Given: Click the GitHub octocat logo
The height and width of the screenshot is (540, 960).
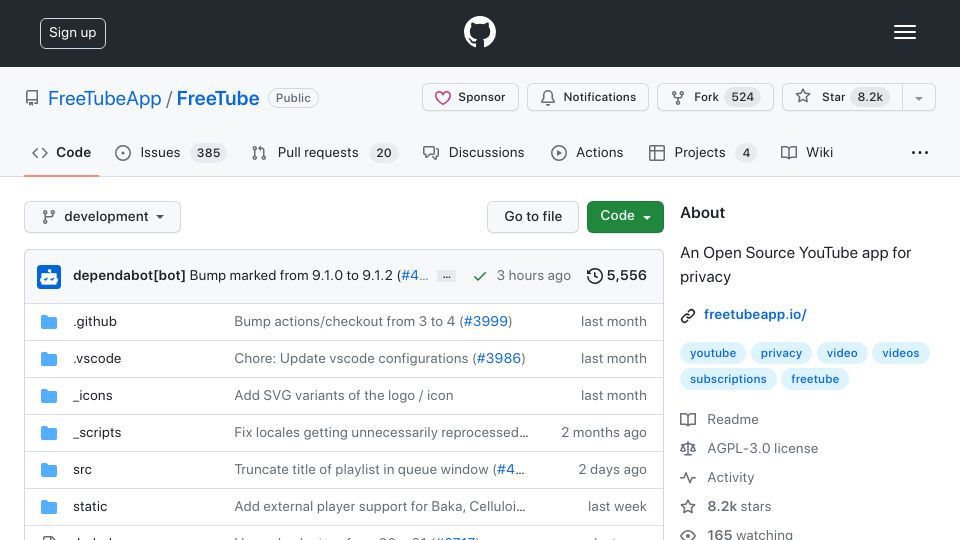Looking at the screenshot, I should tap(479, 32).
